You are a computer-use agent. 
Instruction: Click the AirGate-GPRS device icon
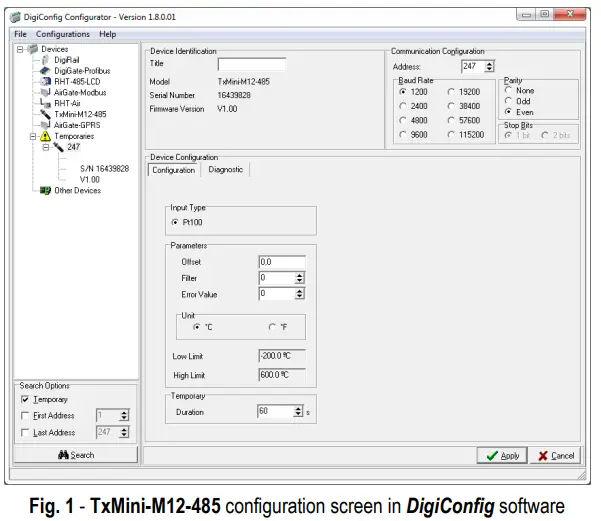coord(45,125)
